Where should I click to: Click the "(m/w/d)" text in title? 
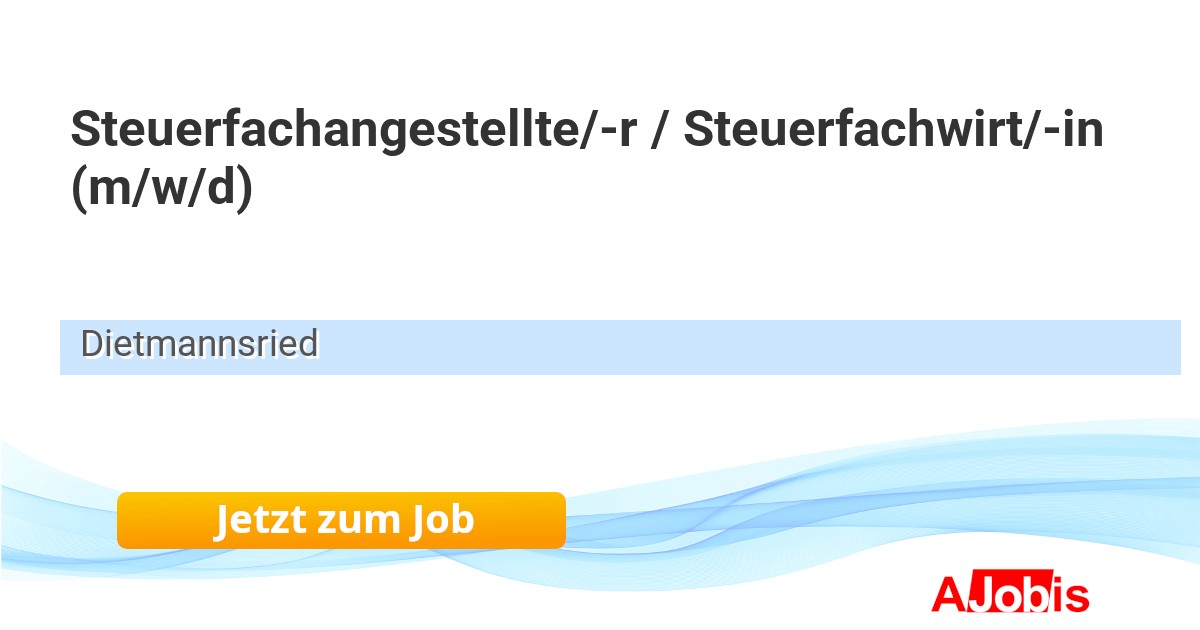click(x=162, y=189)
